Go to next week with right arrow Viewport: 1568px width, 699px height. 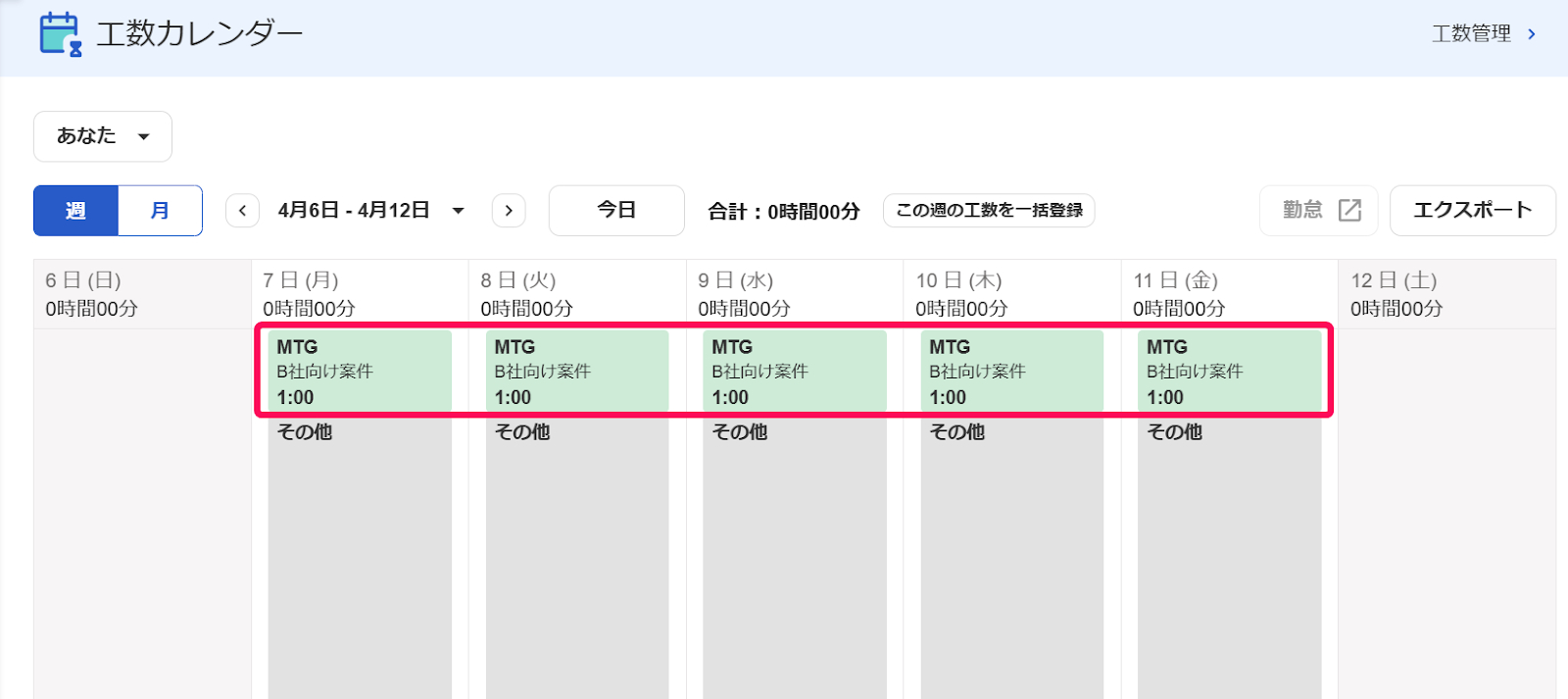pos(509,211)
